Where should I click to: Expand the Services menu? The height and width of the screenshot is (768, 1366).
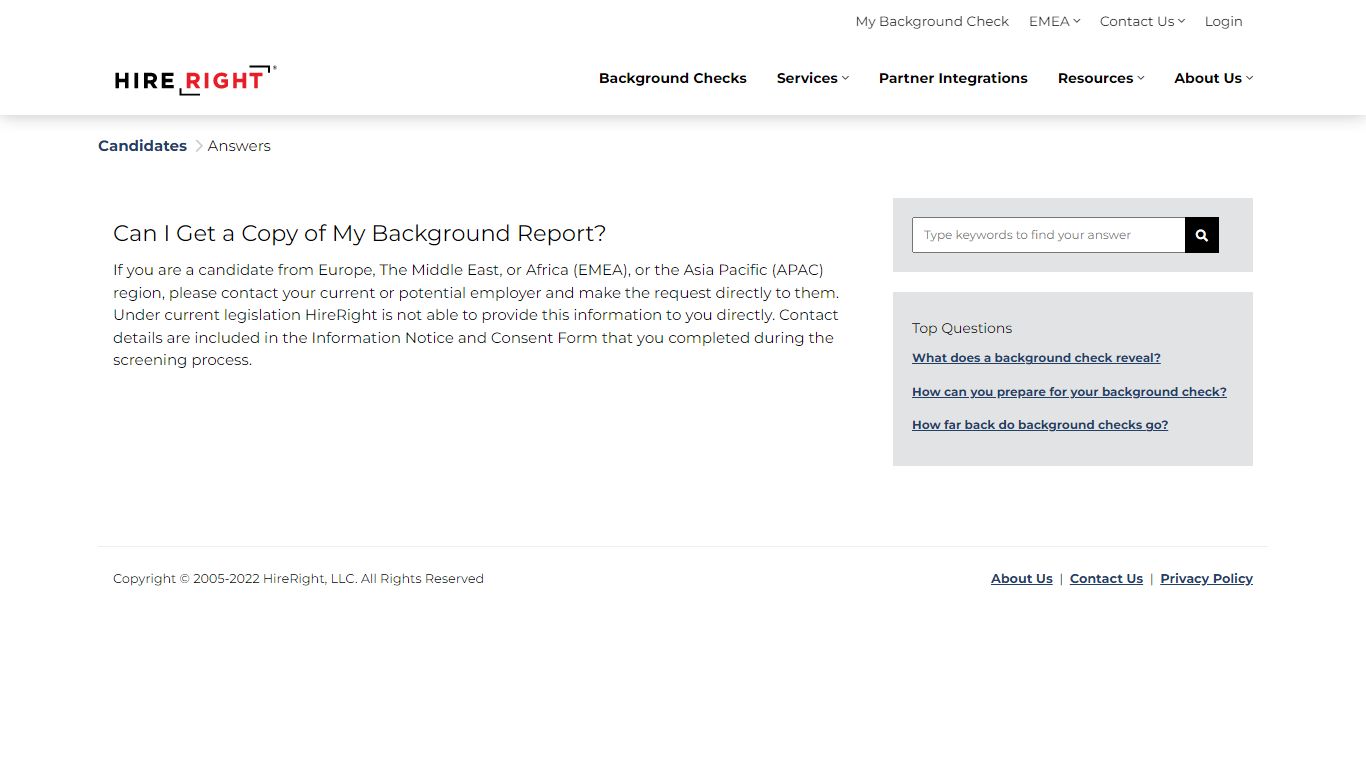coord(813,78)
